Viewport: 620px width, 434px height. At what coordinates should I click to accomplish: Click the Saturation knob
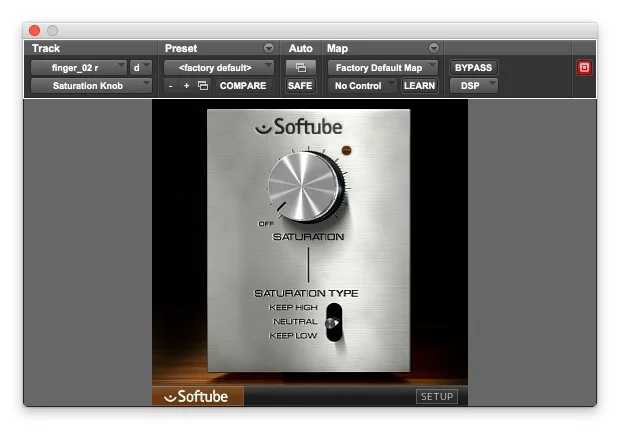tap(304, 187)
